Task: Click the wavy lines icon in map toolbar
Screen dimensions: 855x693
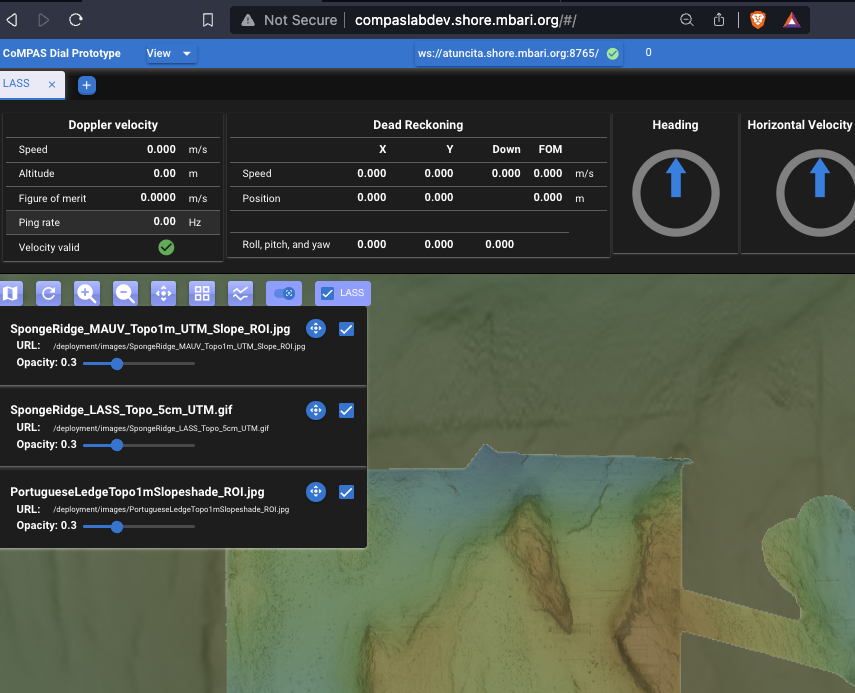Action: click(x=240, y=293)
